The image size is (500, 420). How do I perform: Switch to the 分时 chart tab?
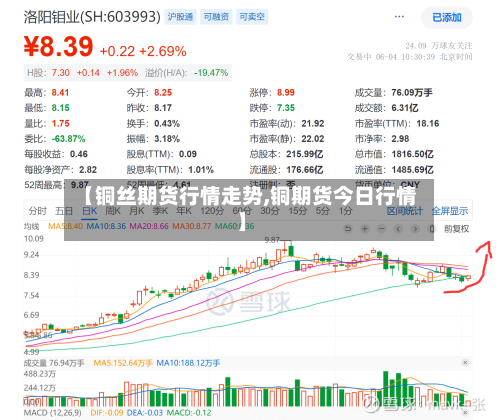[x=37, y=211]
